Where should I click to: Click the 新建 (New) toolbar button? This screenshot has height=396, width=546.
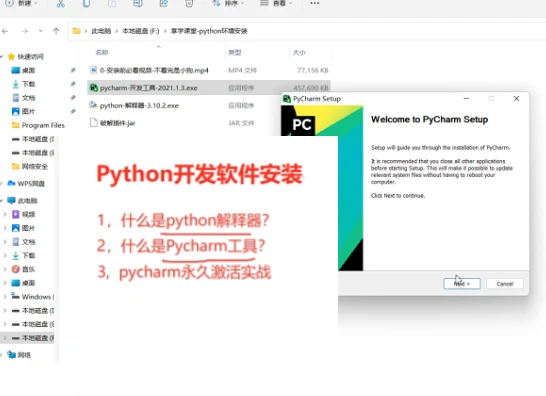[21, 3]
